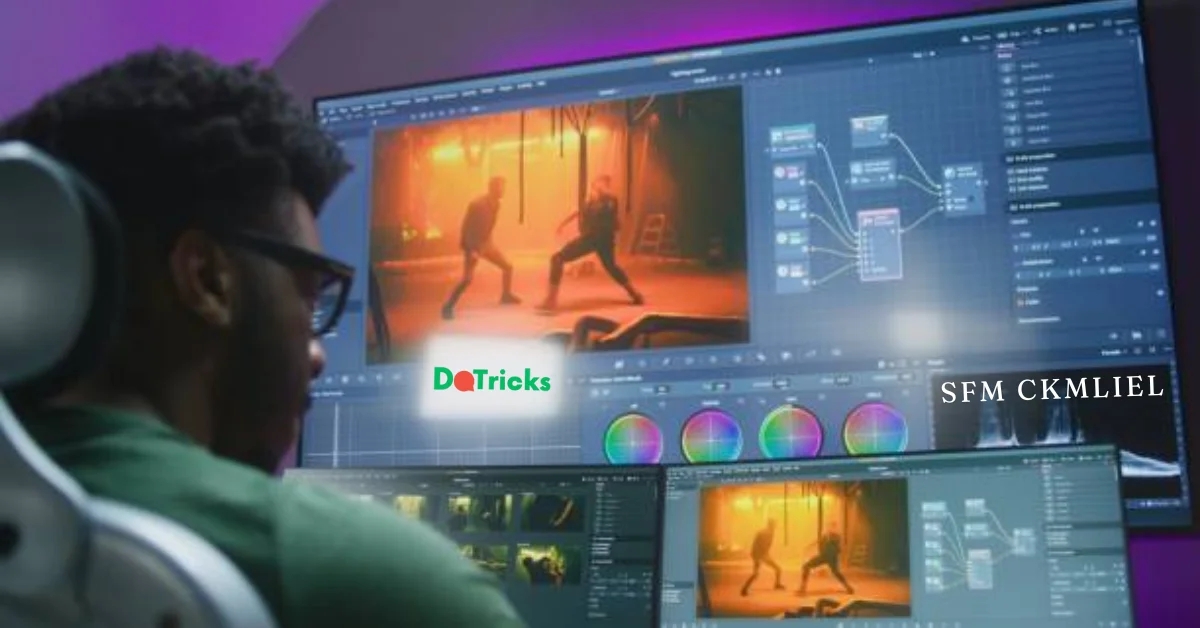Toggle the third checkbox in the right properties panel
The width and height of the screenshot is (1200, 628).
coord(1011,189)
